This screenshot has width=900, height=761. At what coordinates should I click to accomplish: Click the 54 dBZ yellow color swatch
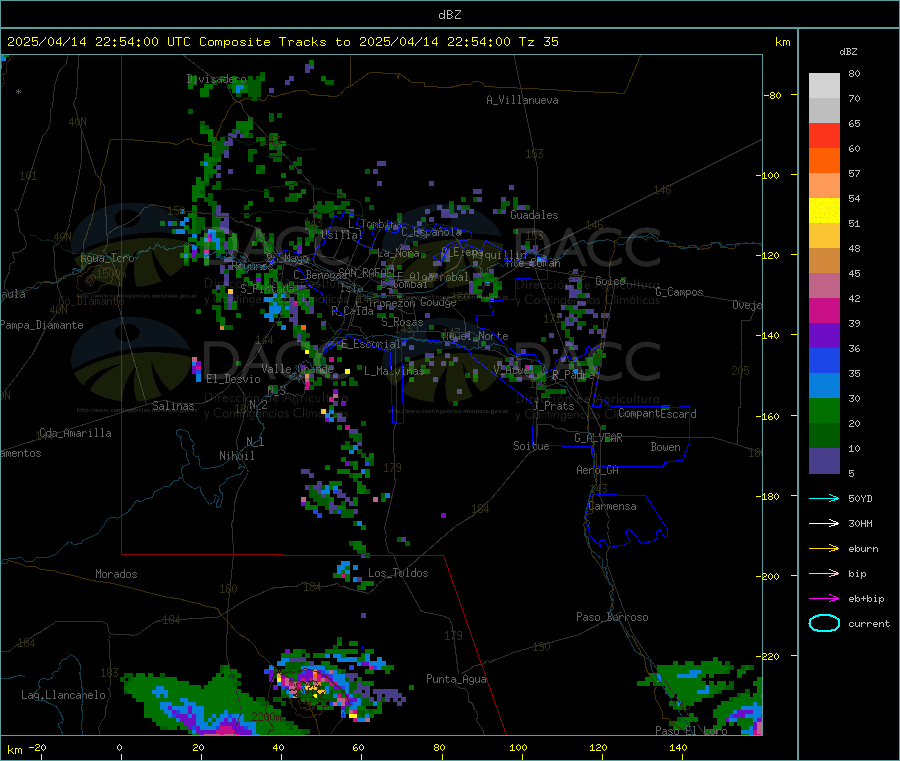point(824,211)
